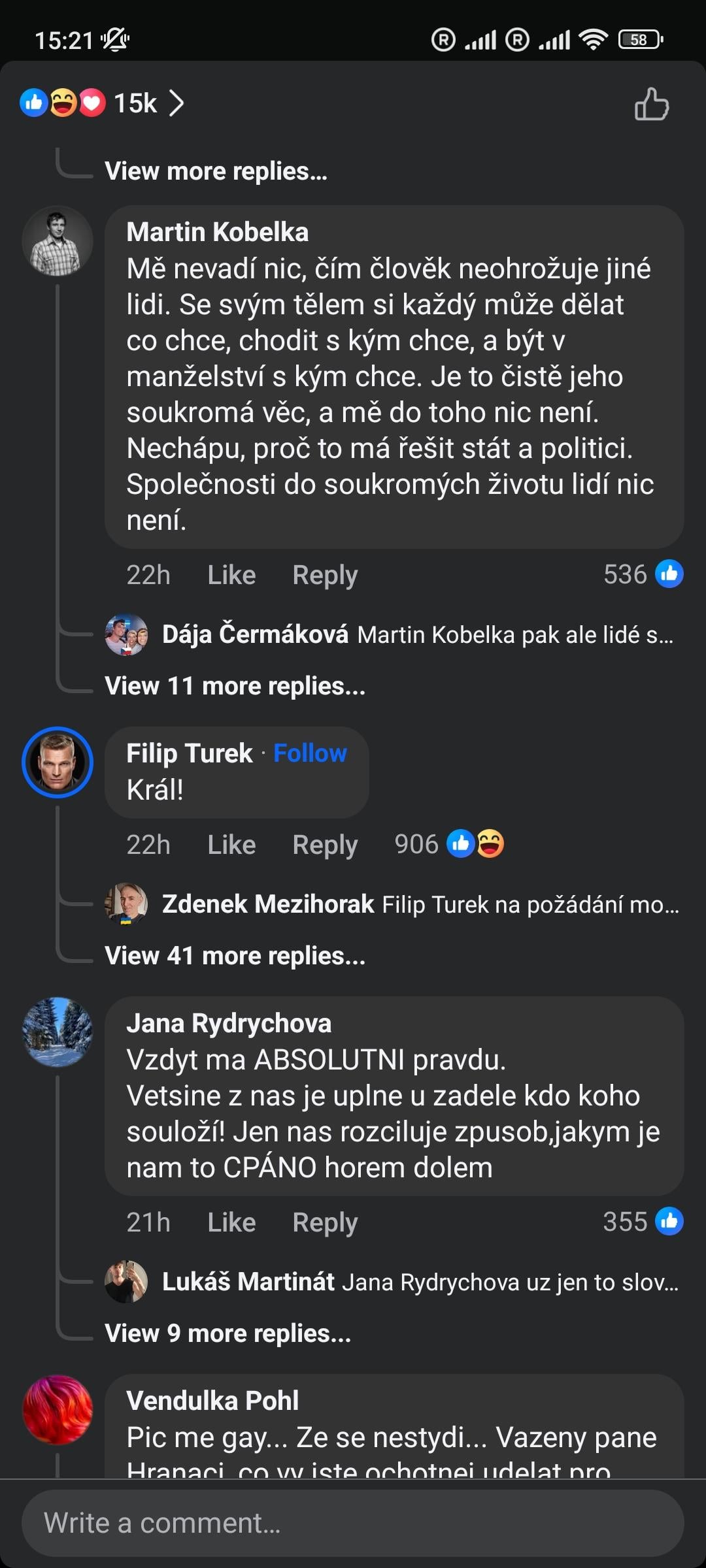Open the reactions list chevron next to 15k
The height and width of the screenshot is (1568, 706).
[176, 103]
